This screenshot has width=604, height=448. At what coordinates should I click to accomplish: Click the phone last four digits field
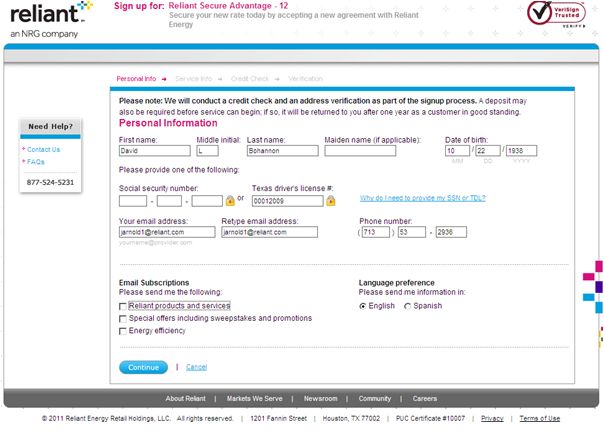point(451,232)
